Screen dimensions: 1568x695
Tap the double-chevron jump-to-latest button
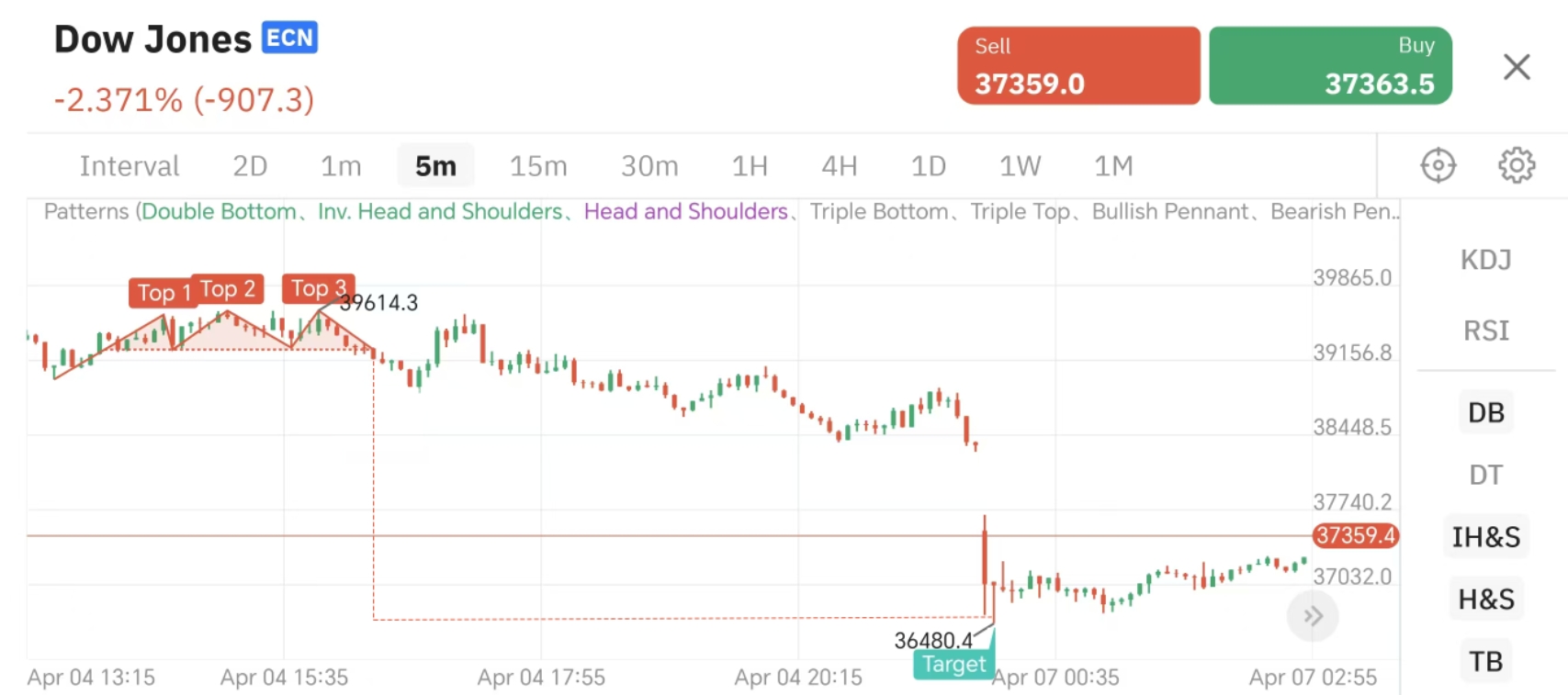coord(1313,616)
